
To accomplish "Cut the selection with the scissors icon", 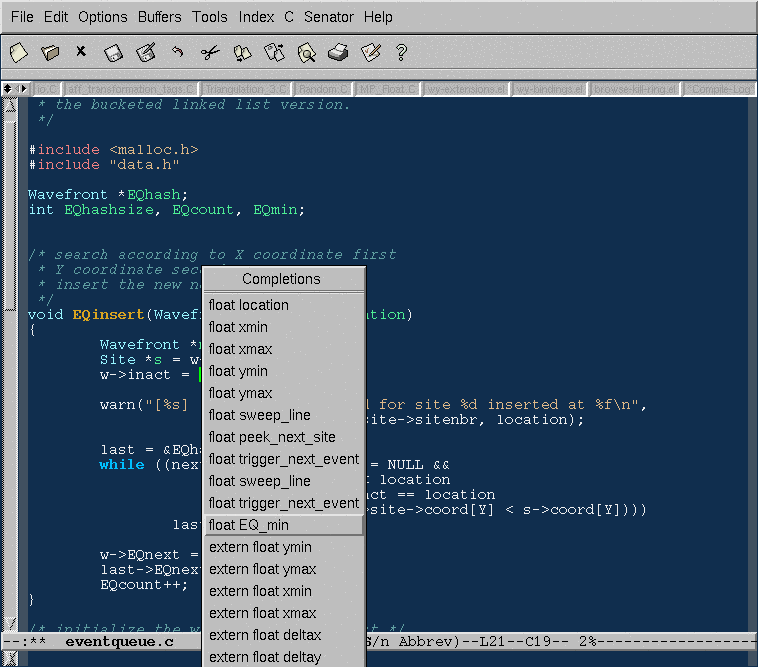I will [209, 52].
